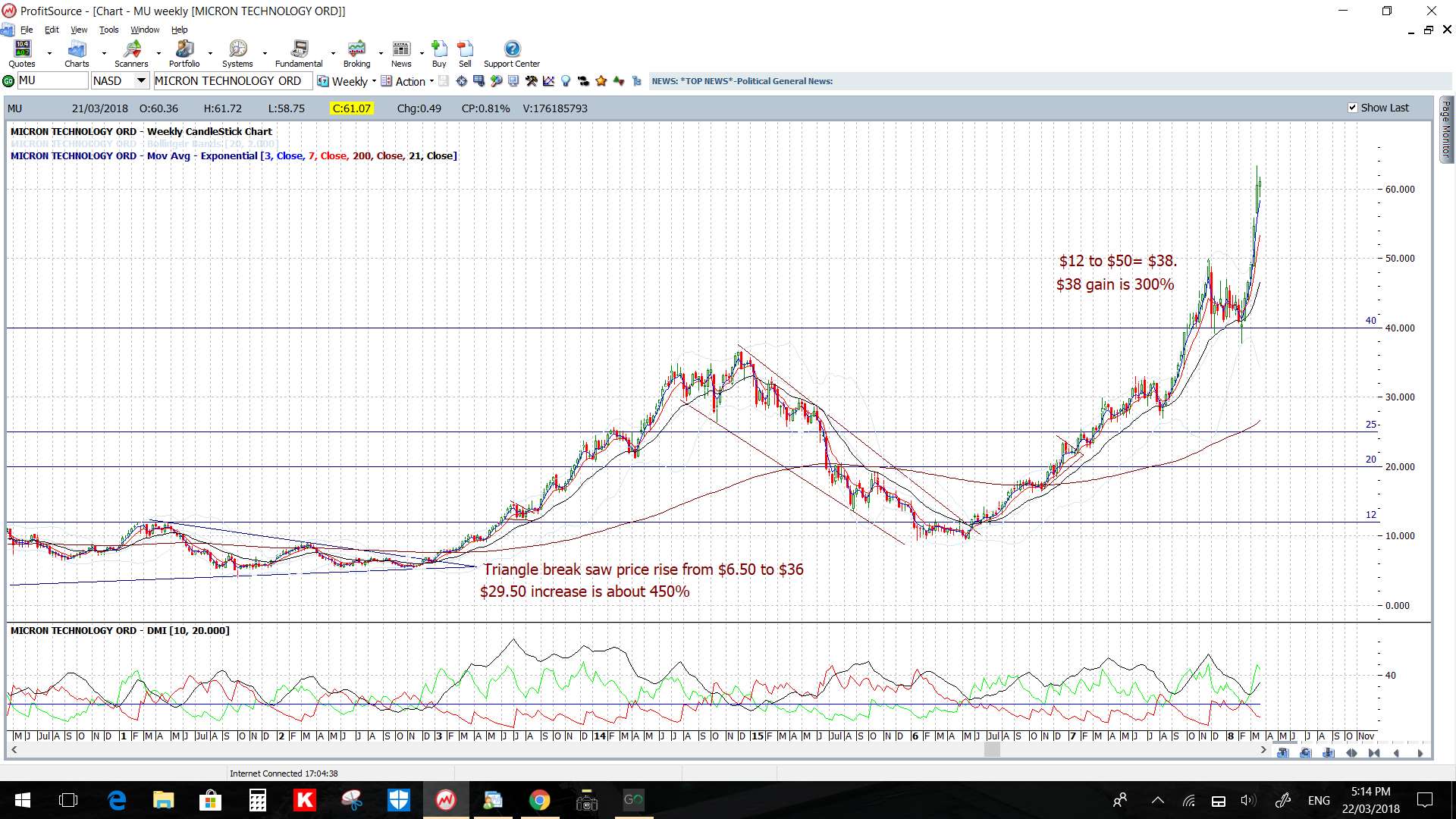Open the Quotes toolbar button

coord(22,54)
